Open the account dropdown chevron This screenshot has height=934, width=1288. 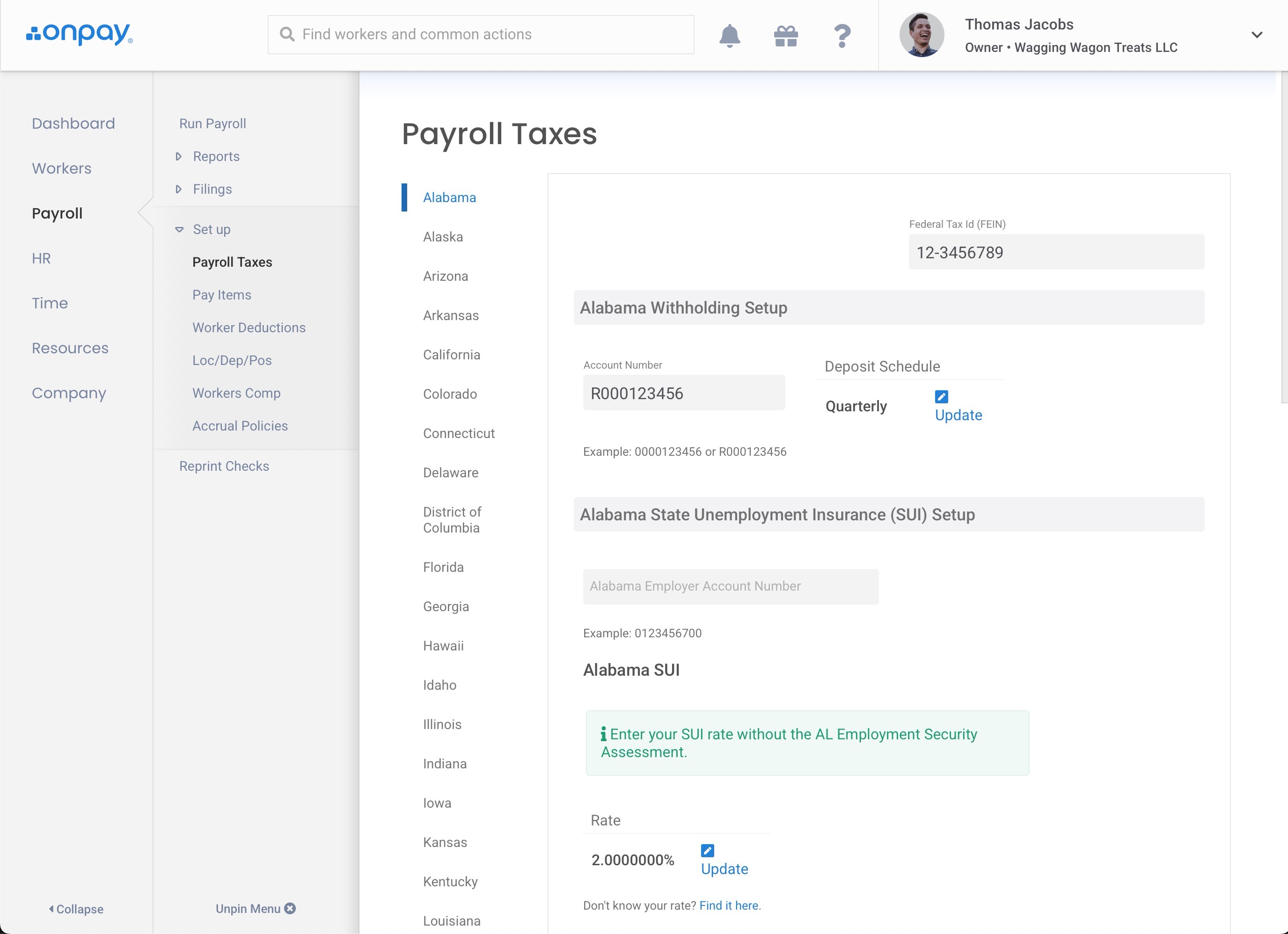1256,35
